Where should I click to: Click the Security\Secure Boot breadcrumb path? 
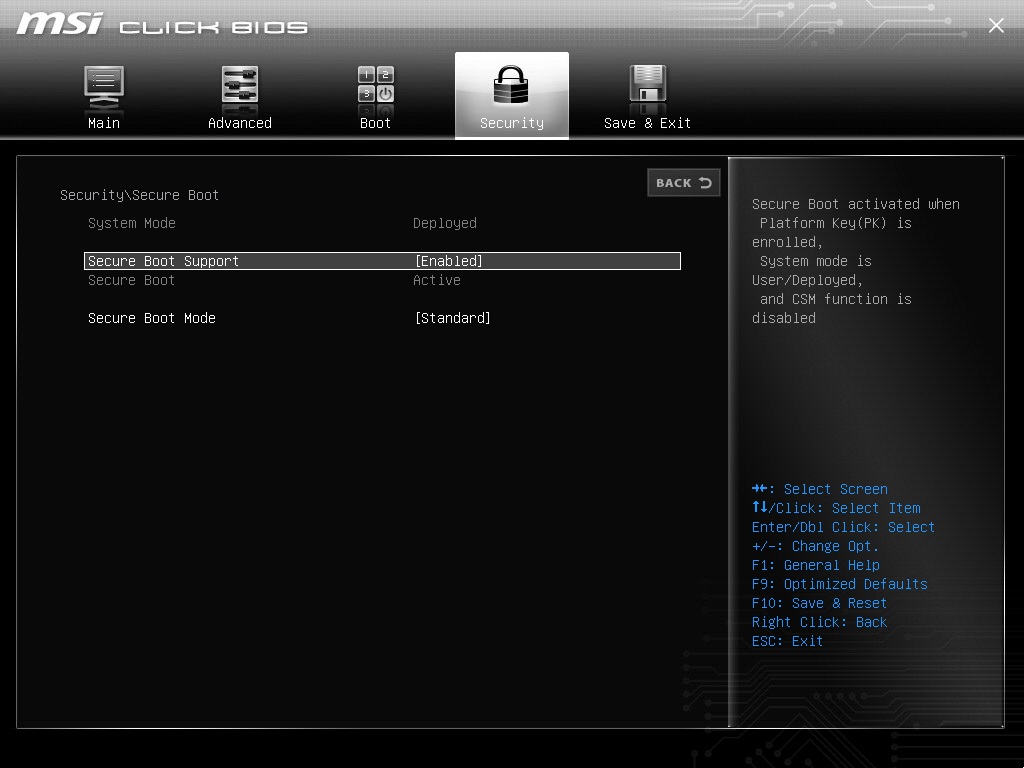coord(139,195)
